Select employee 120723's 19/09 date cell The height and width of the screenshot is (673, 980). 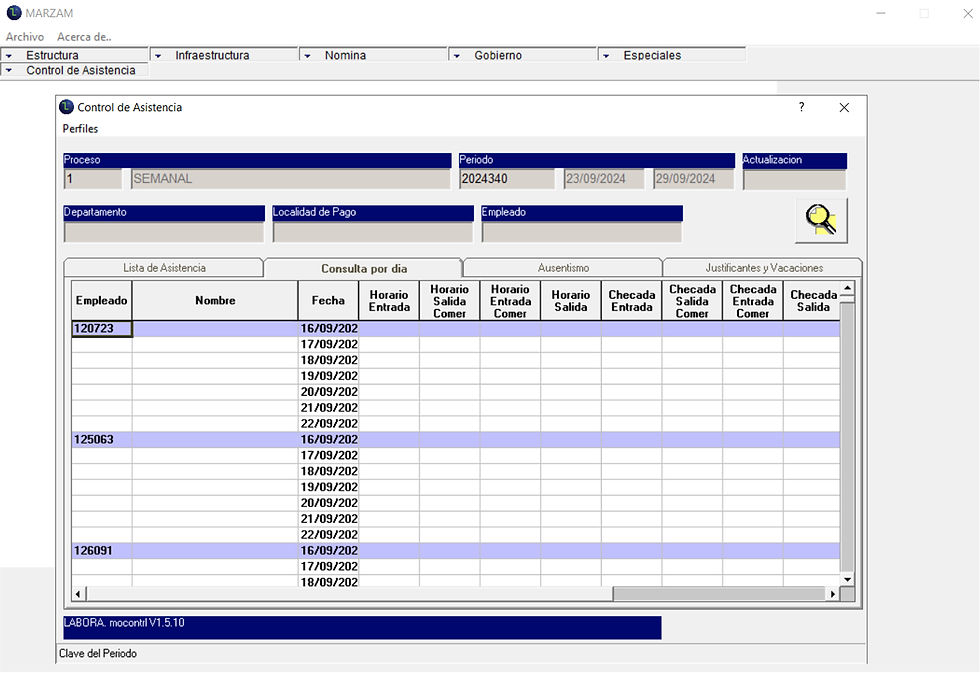point(328,376)
